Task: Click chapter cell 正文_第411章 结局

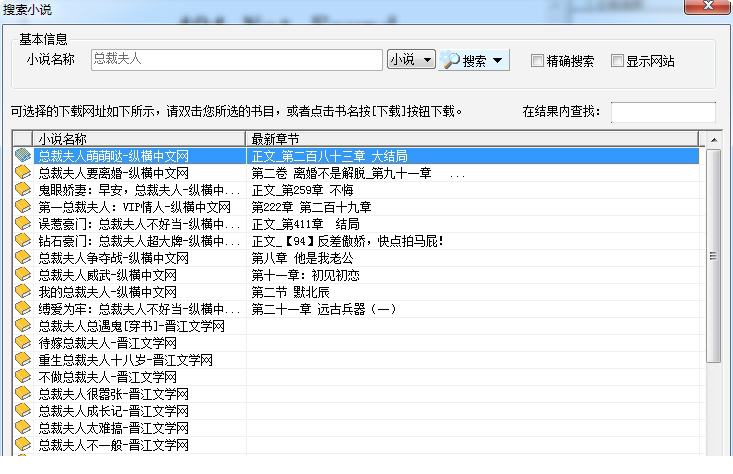Action: (305, 224)
